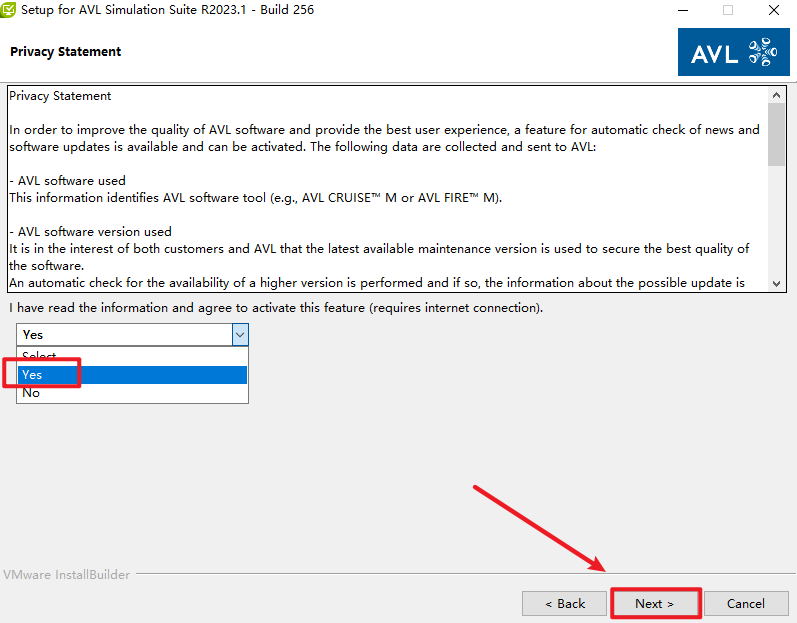Click the AVL setup icon in title bar

pyautogui.click(x=10, y=10)
